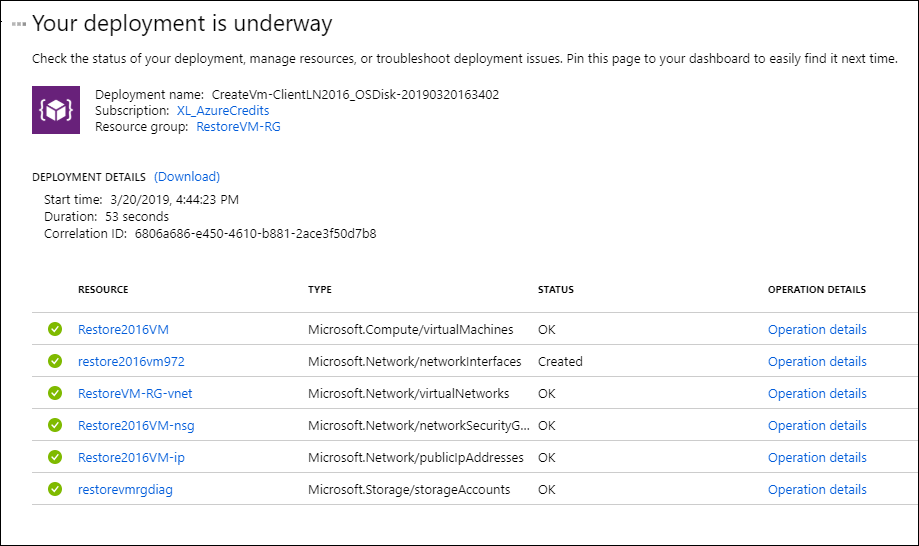
Task: View Operation details for Restore2016VM-ip
Action: coord(817,458)
